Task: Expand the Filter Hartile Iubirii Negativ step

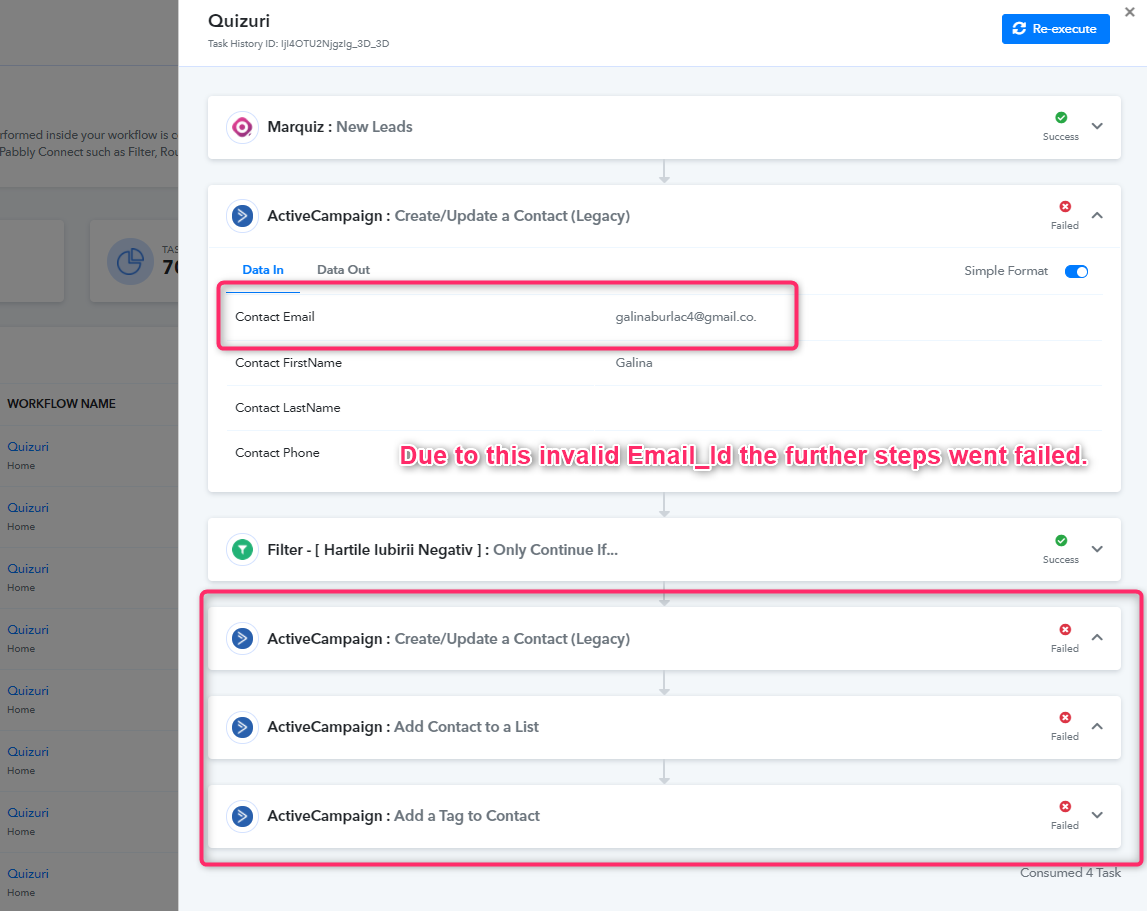Action: coord(1097,549)
